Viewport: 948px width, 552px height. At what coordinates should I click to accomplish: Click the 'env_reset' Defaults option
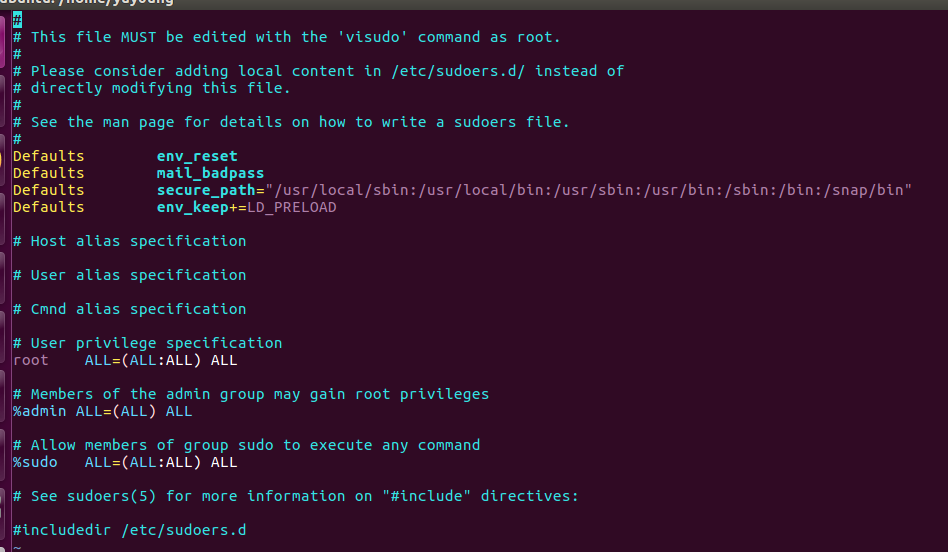(197, 156)
